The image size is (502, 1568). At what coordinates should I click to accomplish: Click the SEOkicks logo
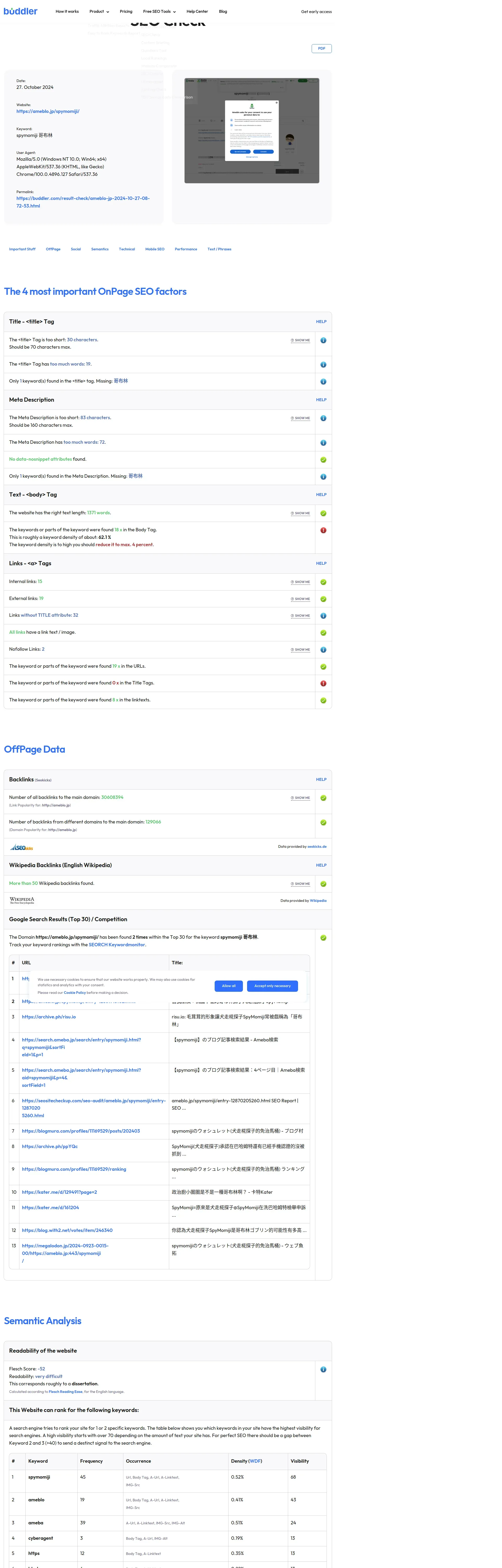[21, 847]
